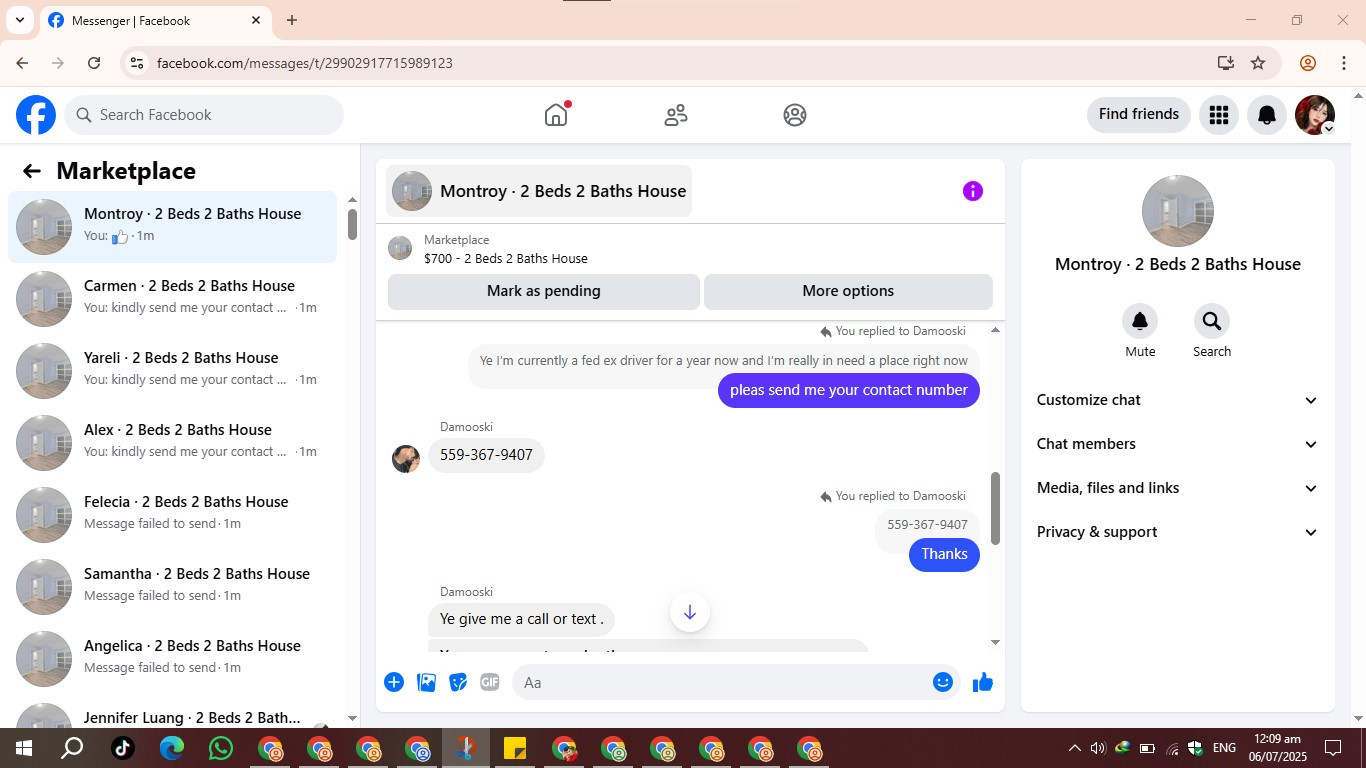This screenshot has width=1366, height=768.
Task: Click the blue Thanks message bubble
Action: [x=944, y=554]
